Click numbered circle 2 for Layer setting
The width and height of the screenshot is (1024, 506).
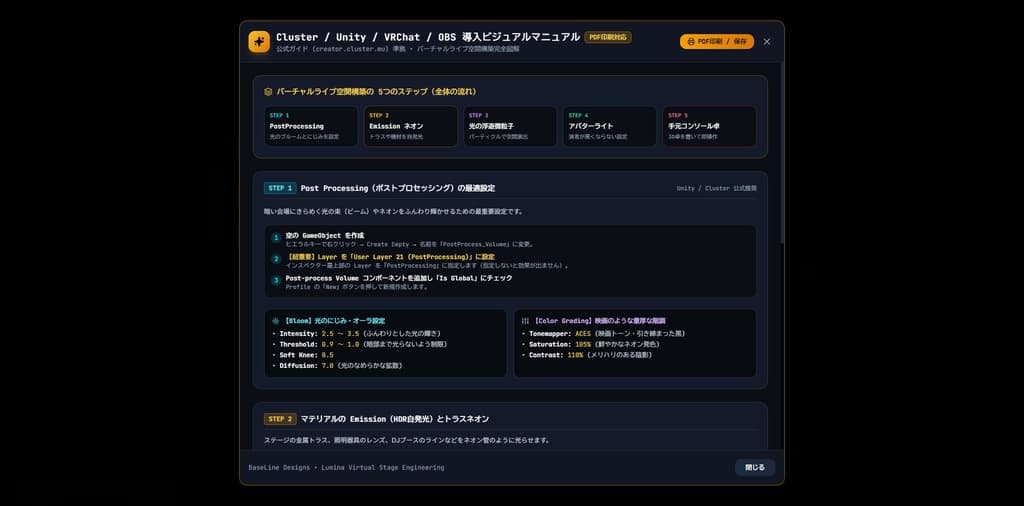pyautogui.click(x=276, y=259)
